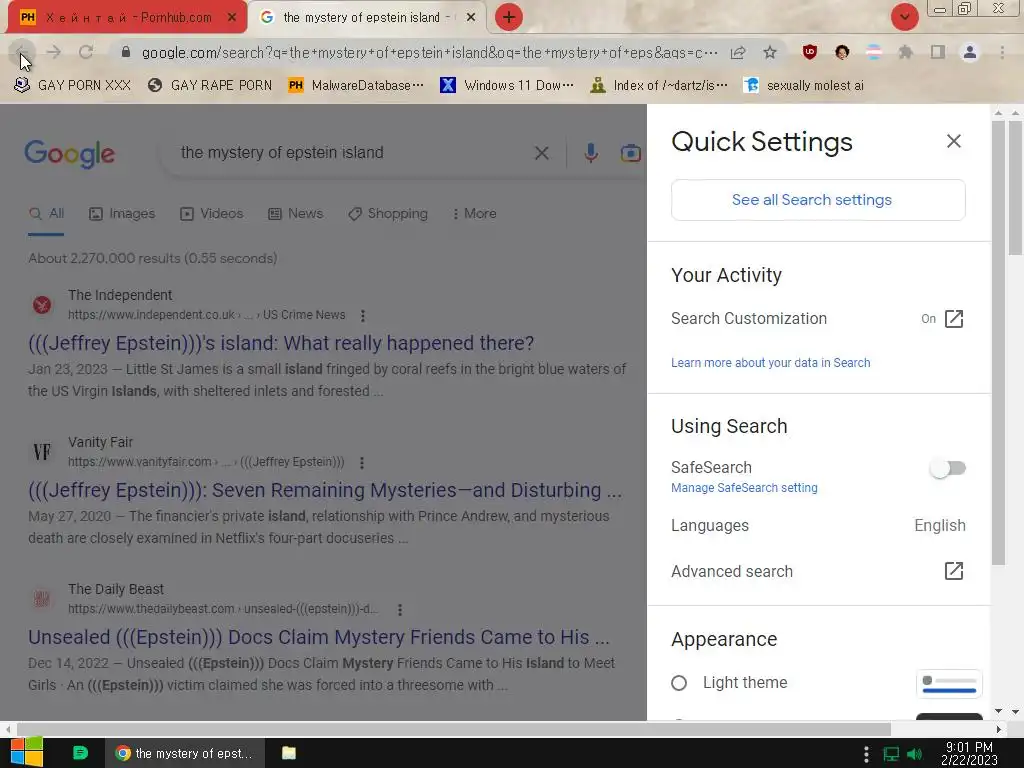Open Search Customization external link icon

(x=953, y=319)
